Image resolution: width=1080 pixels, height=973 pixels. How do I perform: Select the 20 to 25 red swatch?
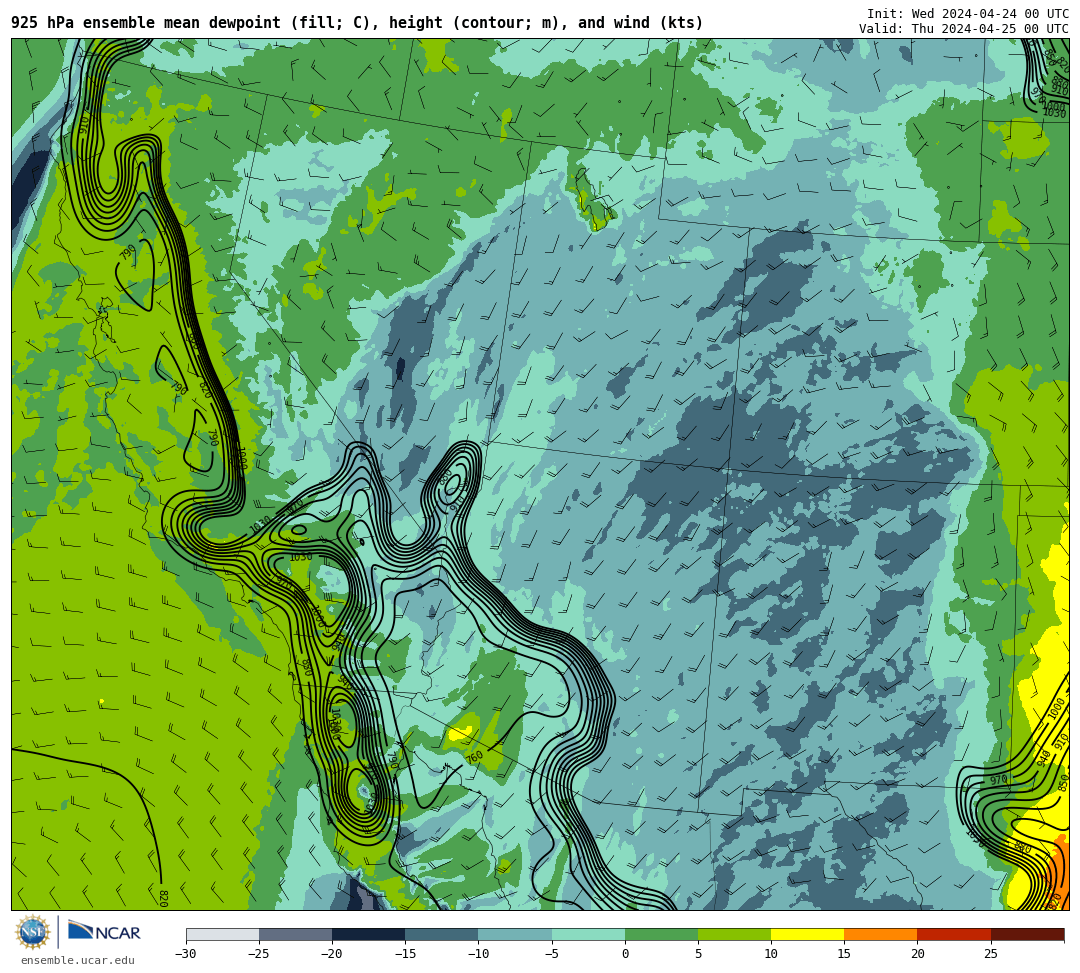(x=954, y=934)
